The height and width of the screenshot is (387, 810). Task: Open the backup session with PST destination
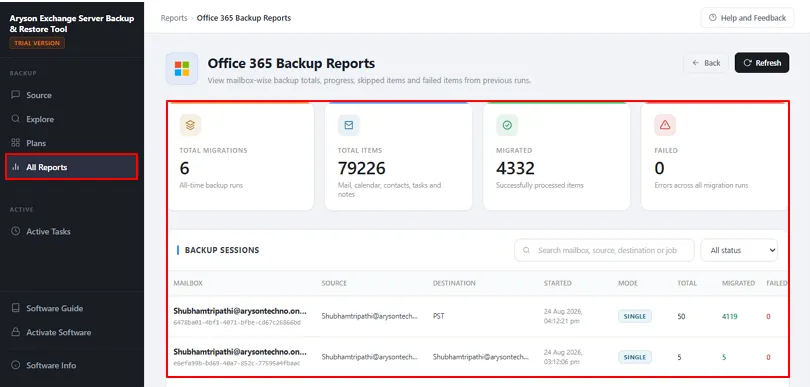click(x=478, y=316)
